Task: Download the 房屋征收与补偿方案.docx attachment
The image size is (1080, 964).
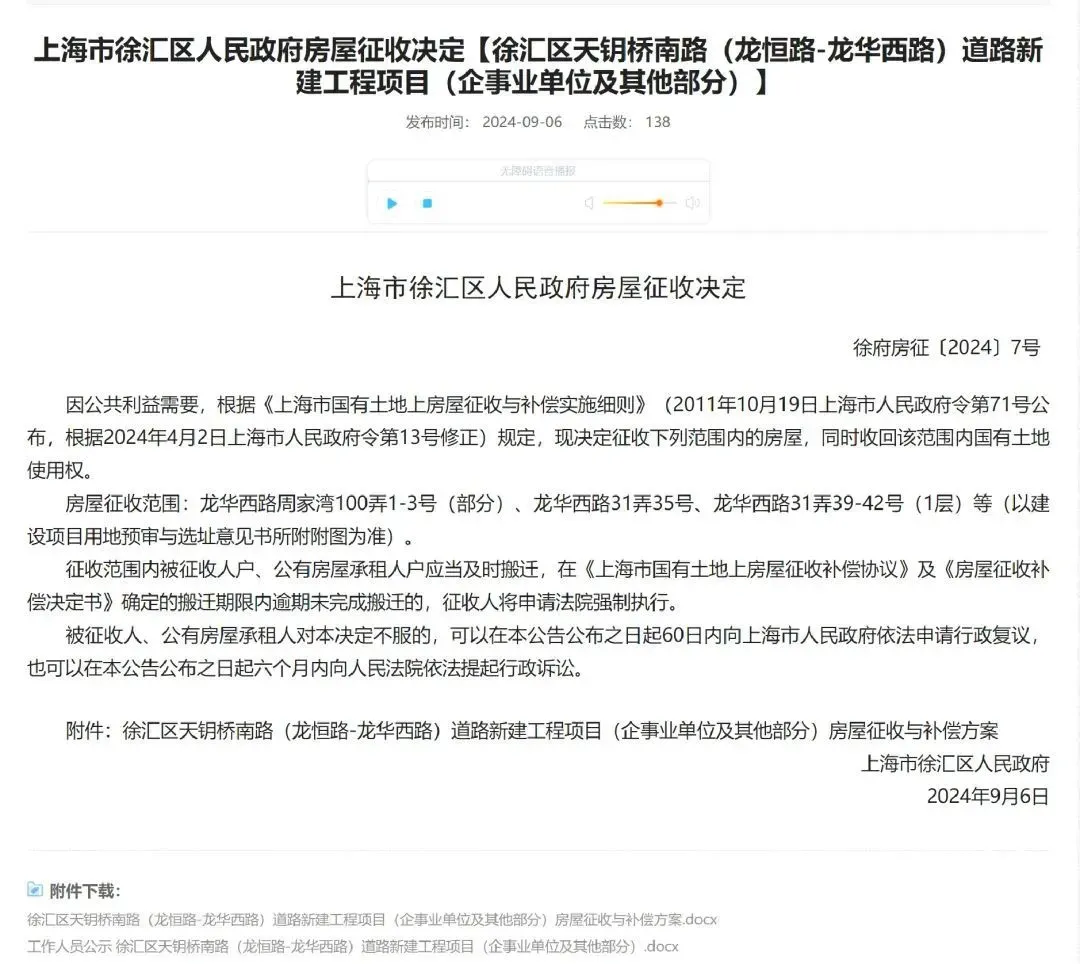Action: (x=372, y=919)
